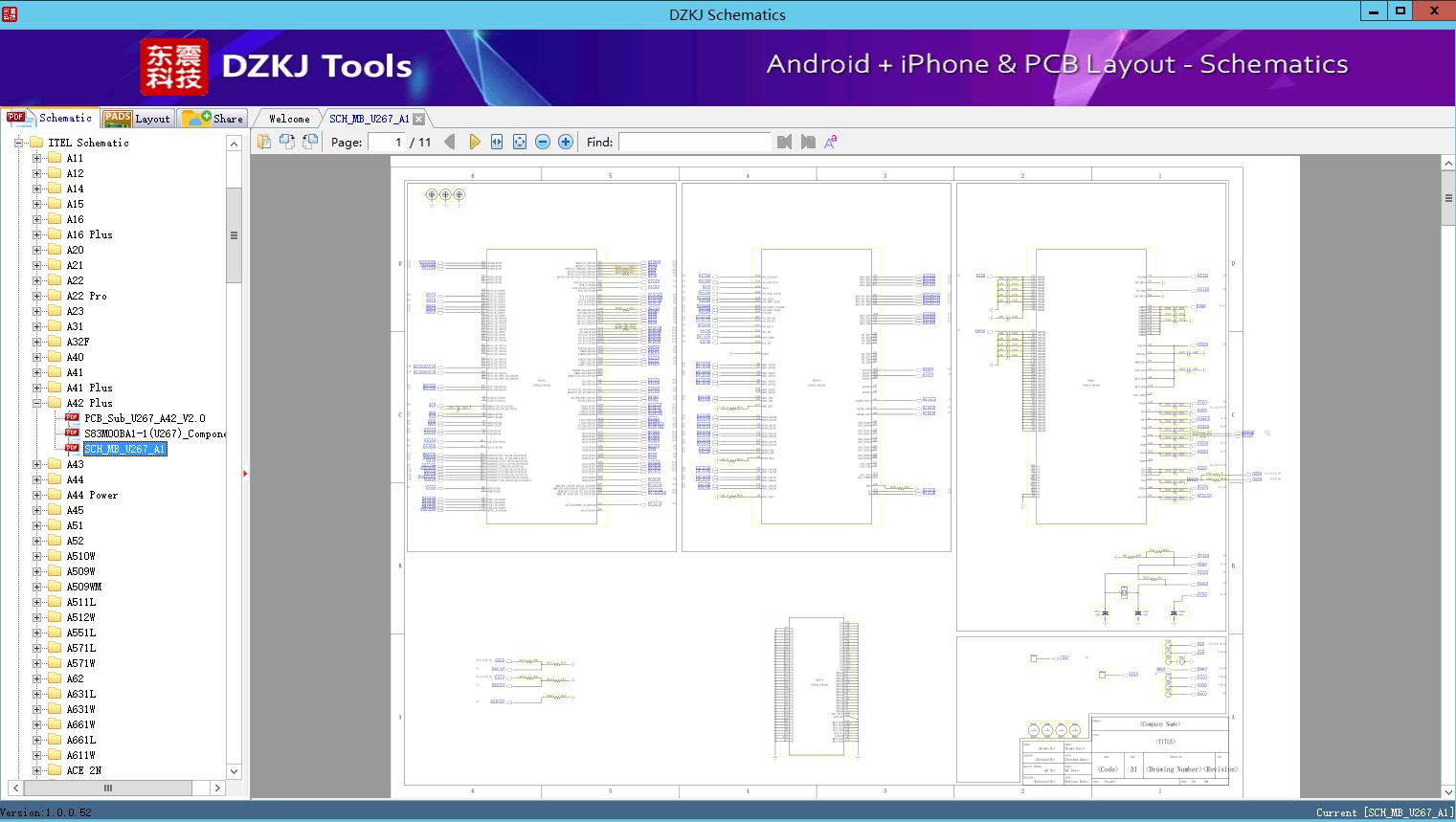Select SCH_MB_U267_A1 in tree

[x=124, y=449]
